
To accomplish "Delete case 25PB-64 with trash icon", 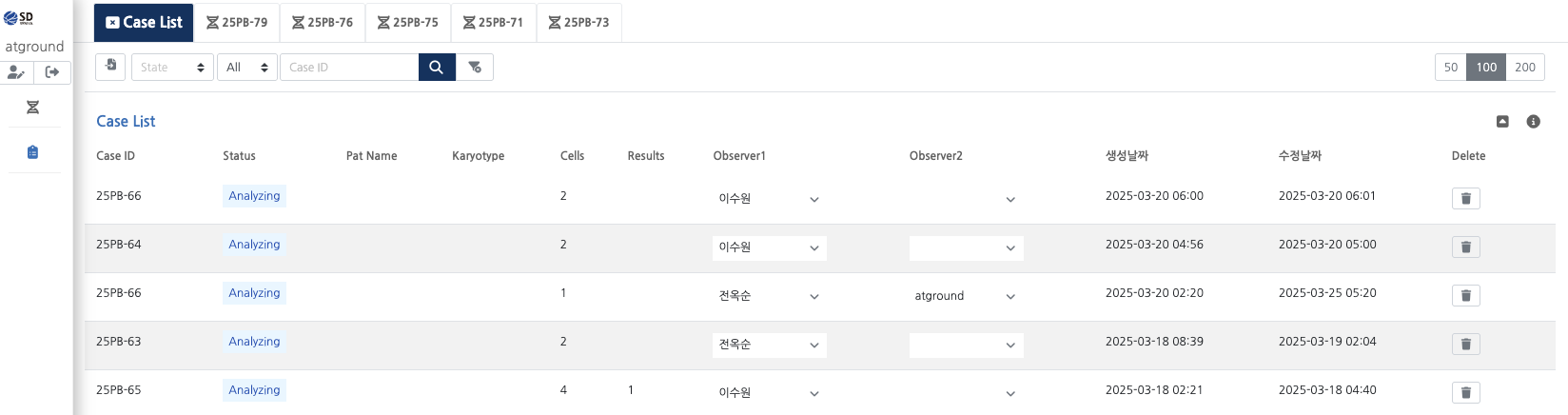I will click(x=1465, y=247).
